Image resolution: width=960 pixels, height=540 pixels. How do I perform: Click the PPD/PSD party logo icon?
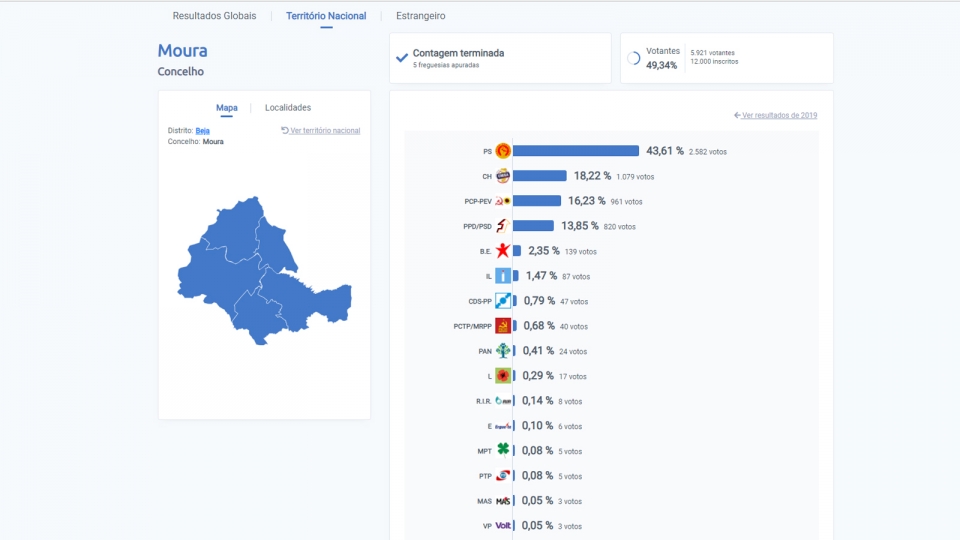503,226
